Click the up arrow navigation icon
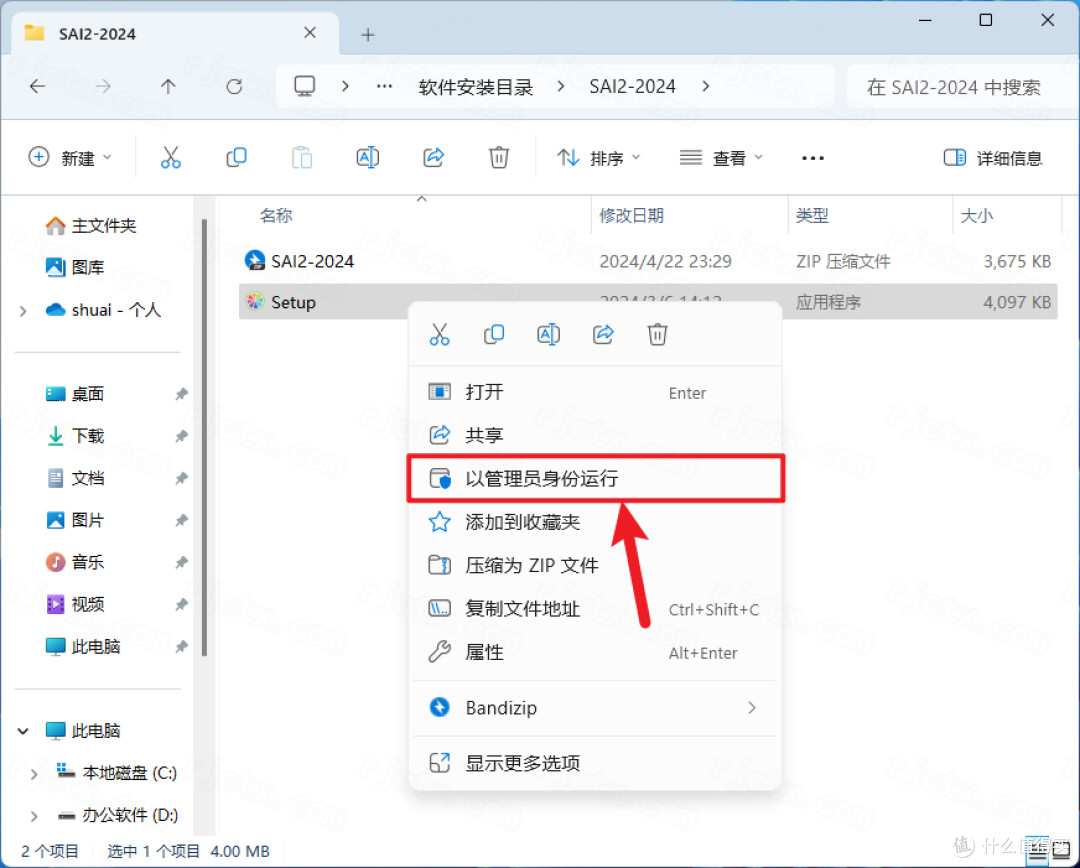The image size is (1080, 868). click(169, 87)
